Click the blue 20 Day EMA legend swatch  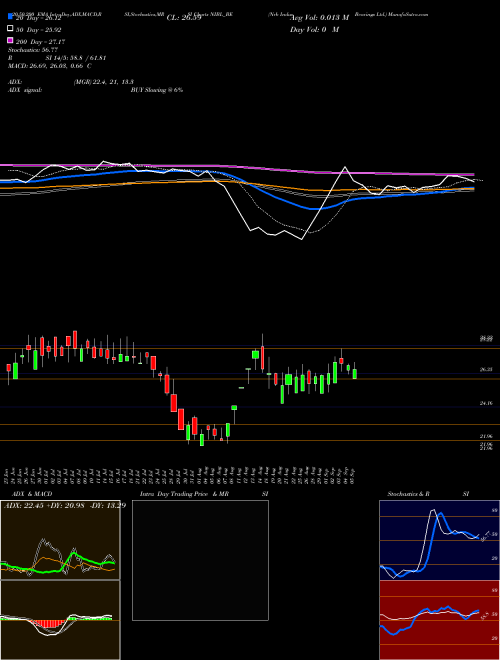(x=11, y=17)
